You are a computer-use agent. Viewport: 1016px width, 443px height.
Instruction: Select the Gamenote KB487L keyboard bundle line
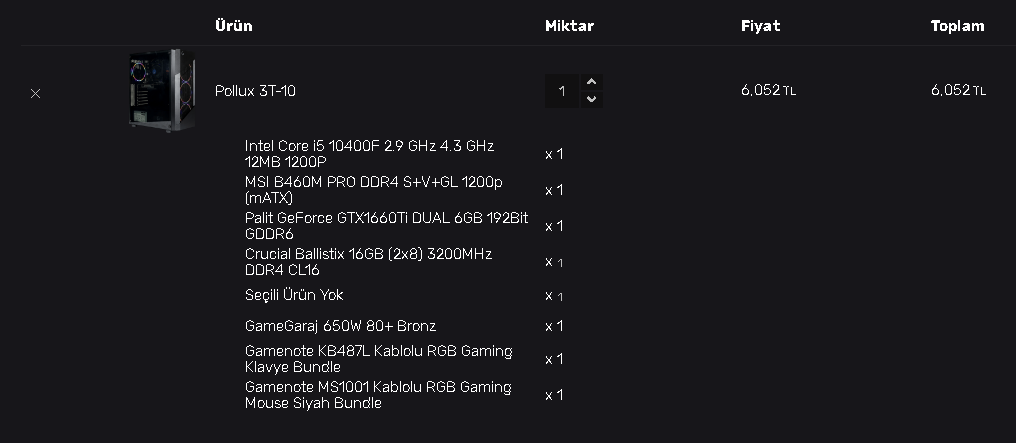click(378, 358)
